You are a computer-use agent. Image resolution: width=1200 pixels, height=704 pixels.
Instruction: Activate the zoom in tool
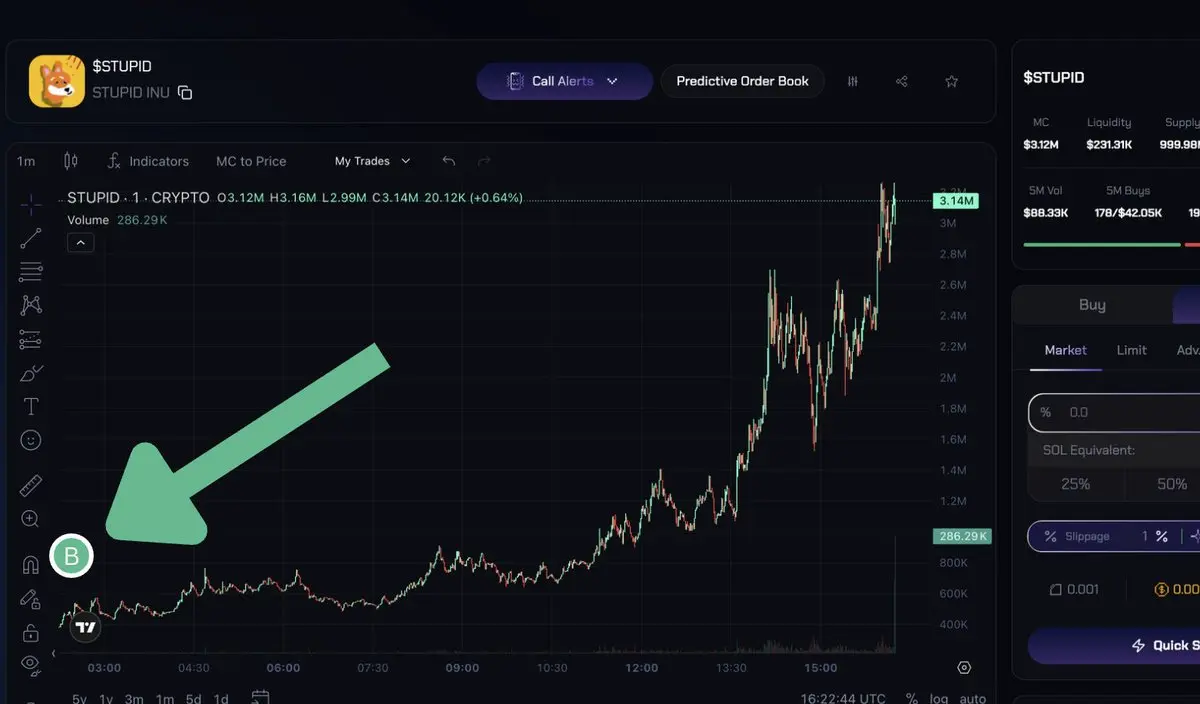point(31,519)
